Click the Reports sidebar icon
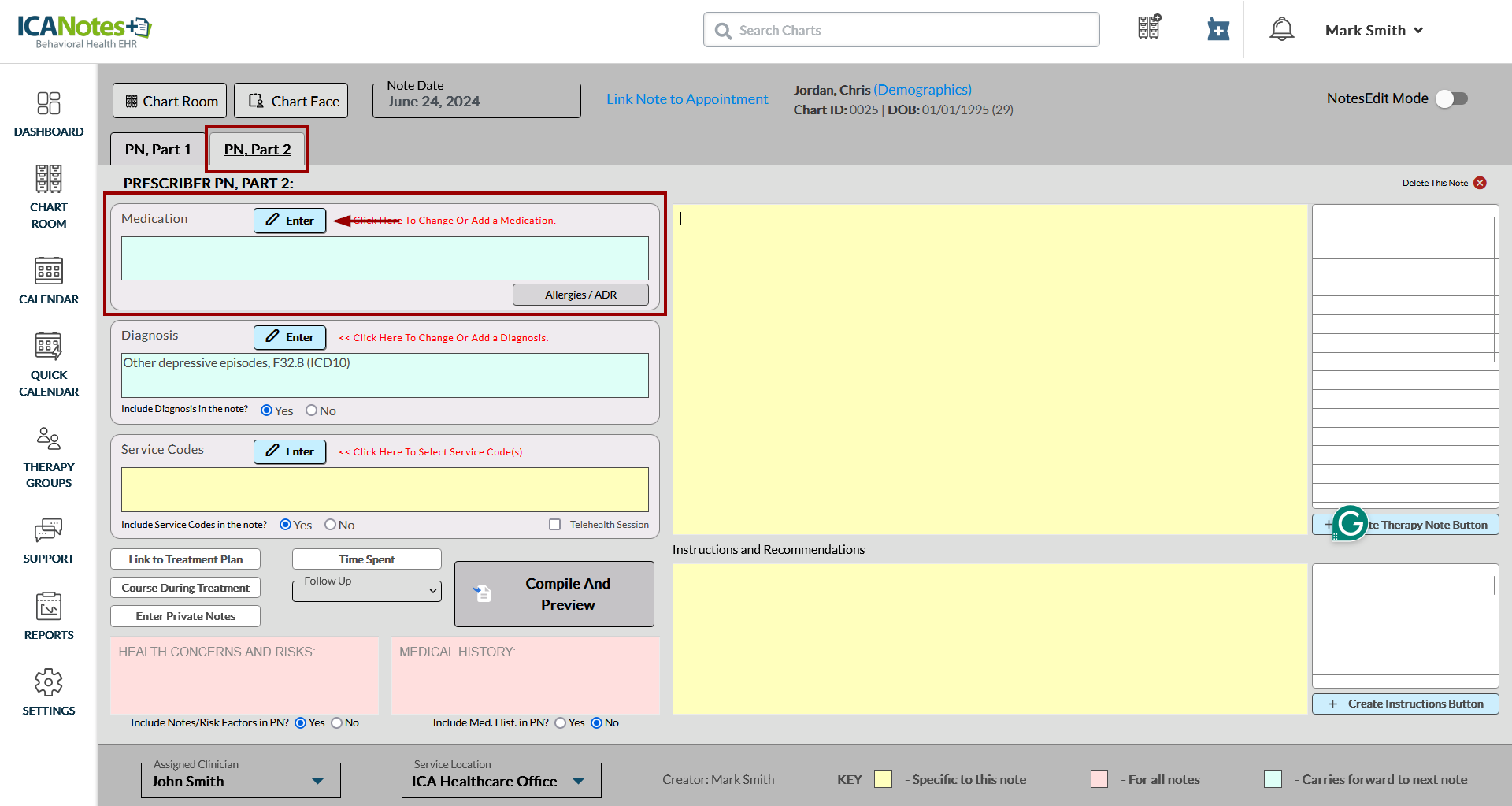 48,615
